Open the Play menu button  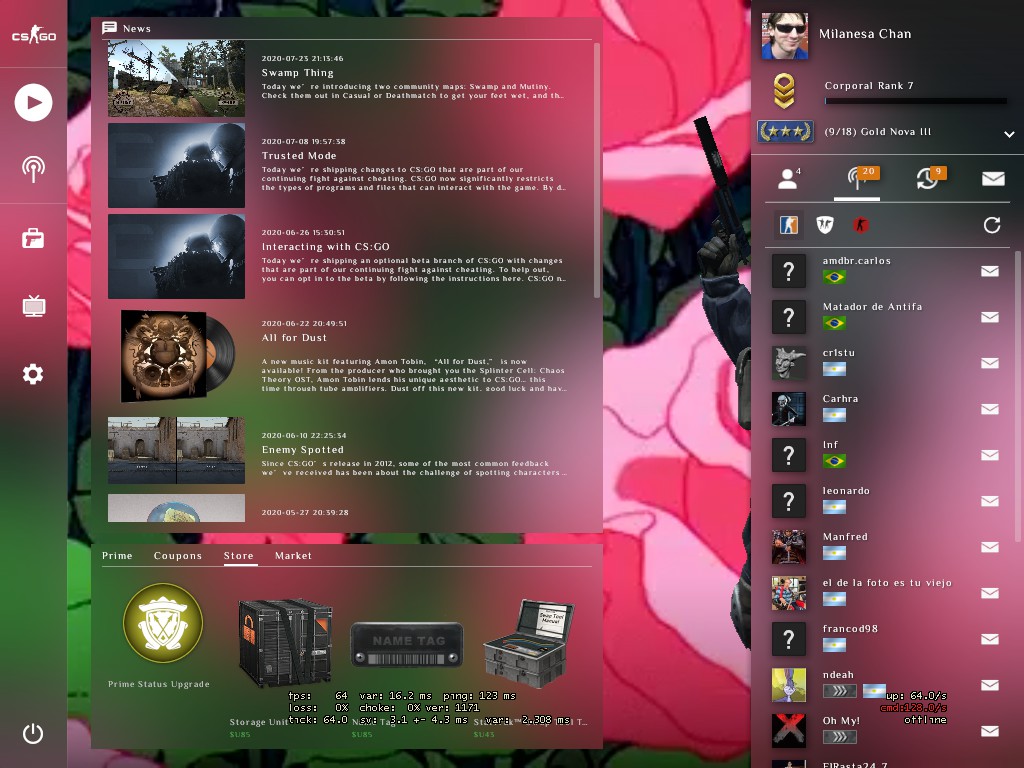point(33,103)
